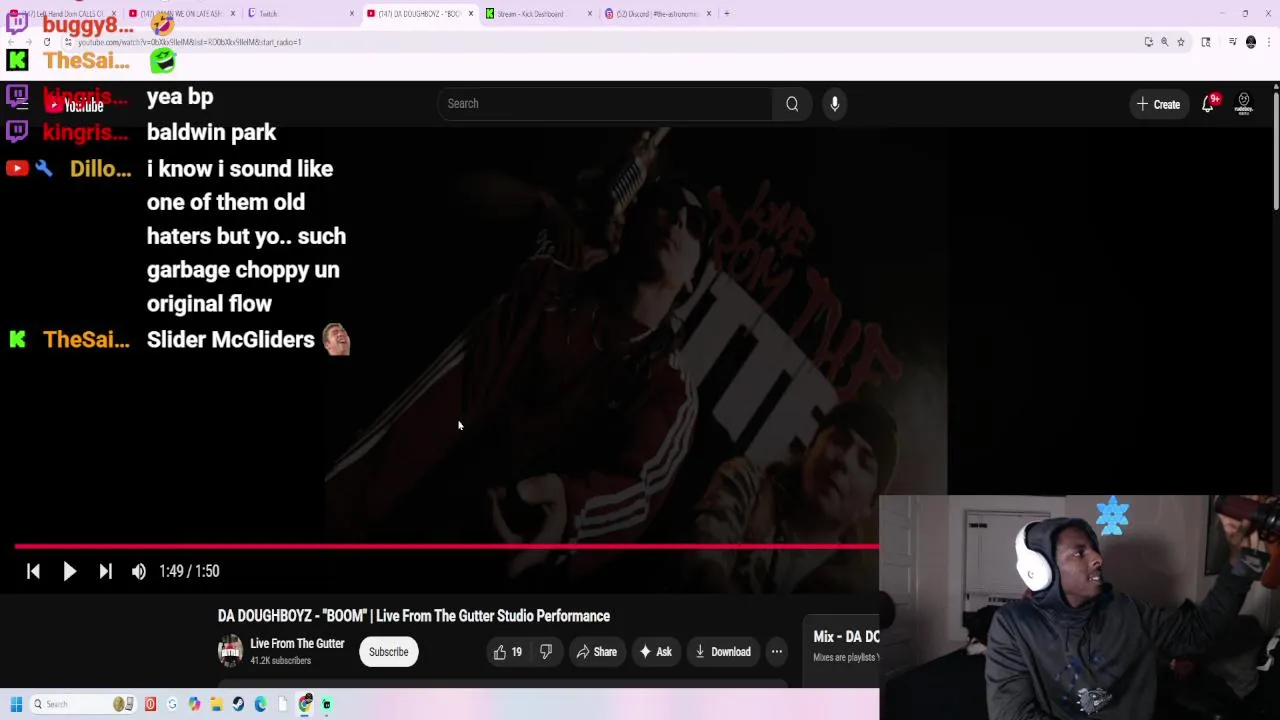Open the browser profile icon

tap(1251, 42)
